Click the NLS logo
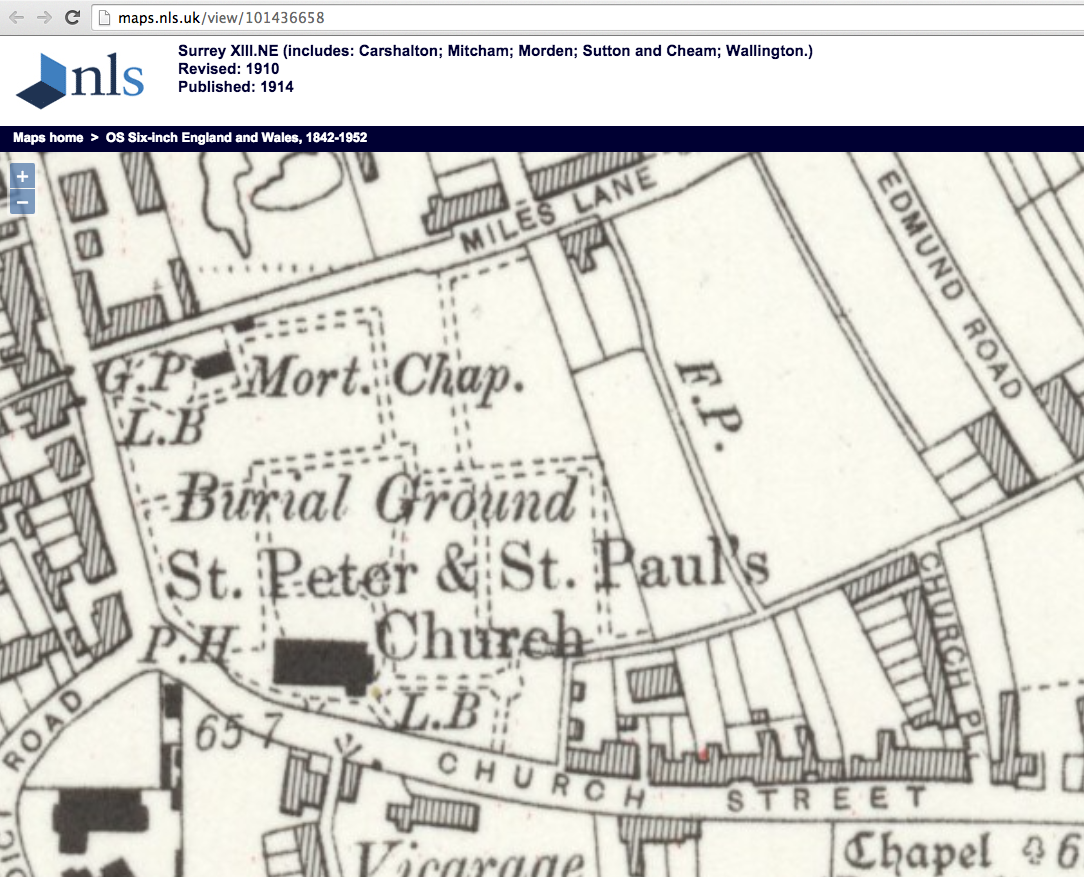Image resolution: width=1084 pixels, height=877 pixels. 81,80
